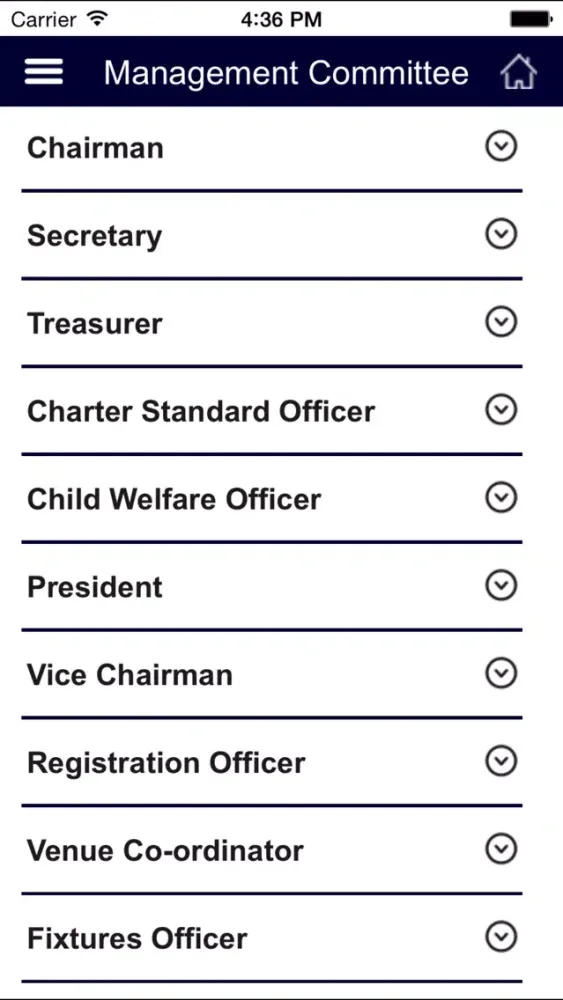The height and width of the screenshot is (1000, 563).
Task: Tap Registration Officer's circled chevron
Action: pos(501,761)
